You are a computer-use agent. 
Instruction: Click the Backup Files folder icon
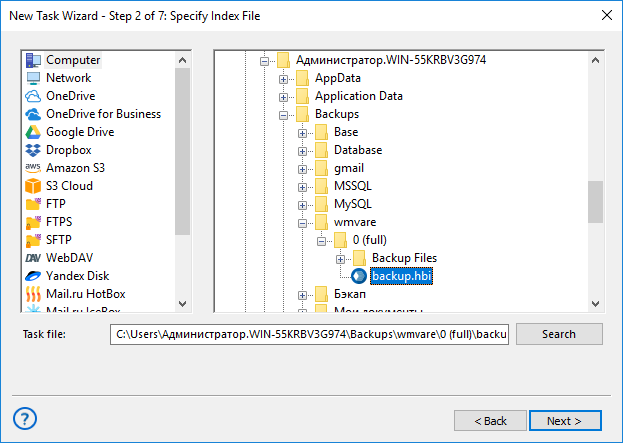(x=359, y=258)
